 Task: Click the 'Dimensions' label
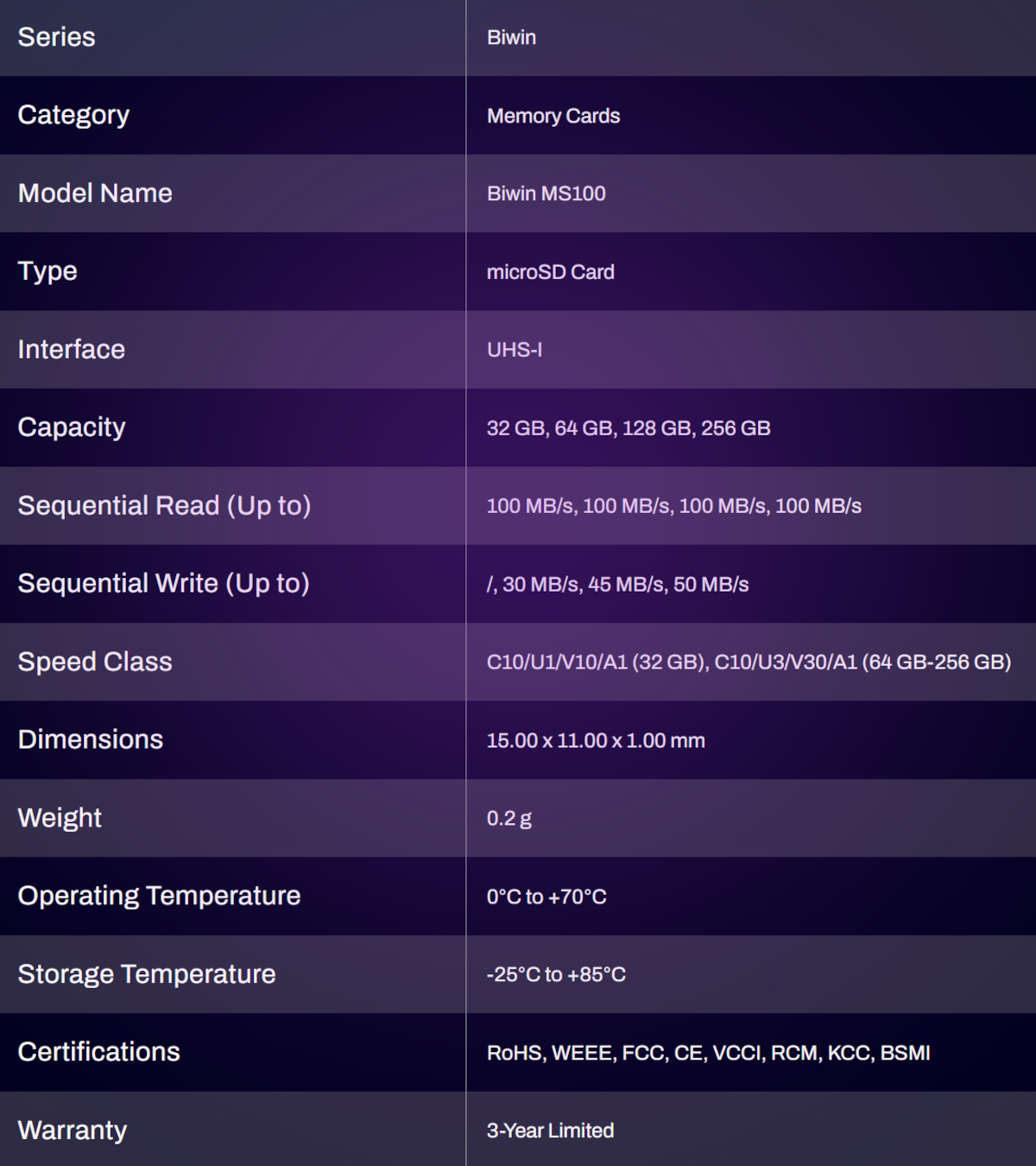[x=91, y=740]
